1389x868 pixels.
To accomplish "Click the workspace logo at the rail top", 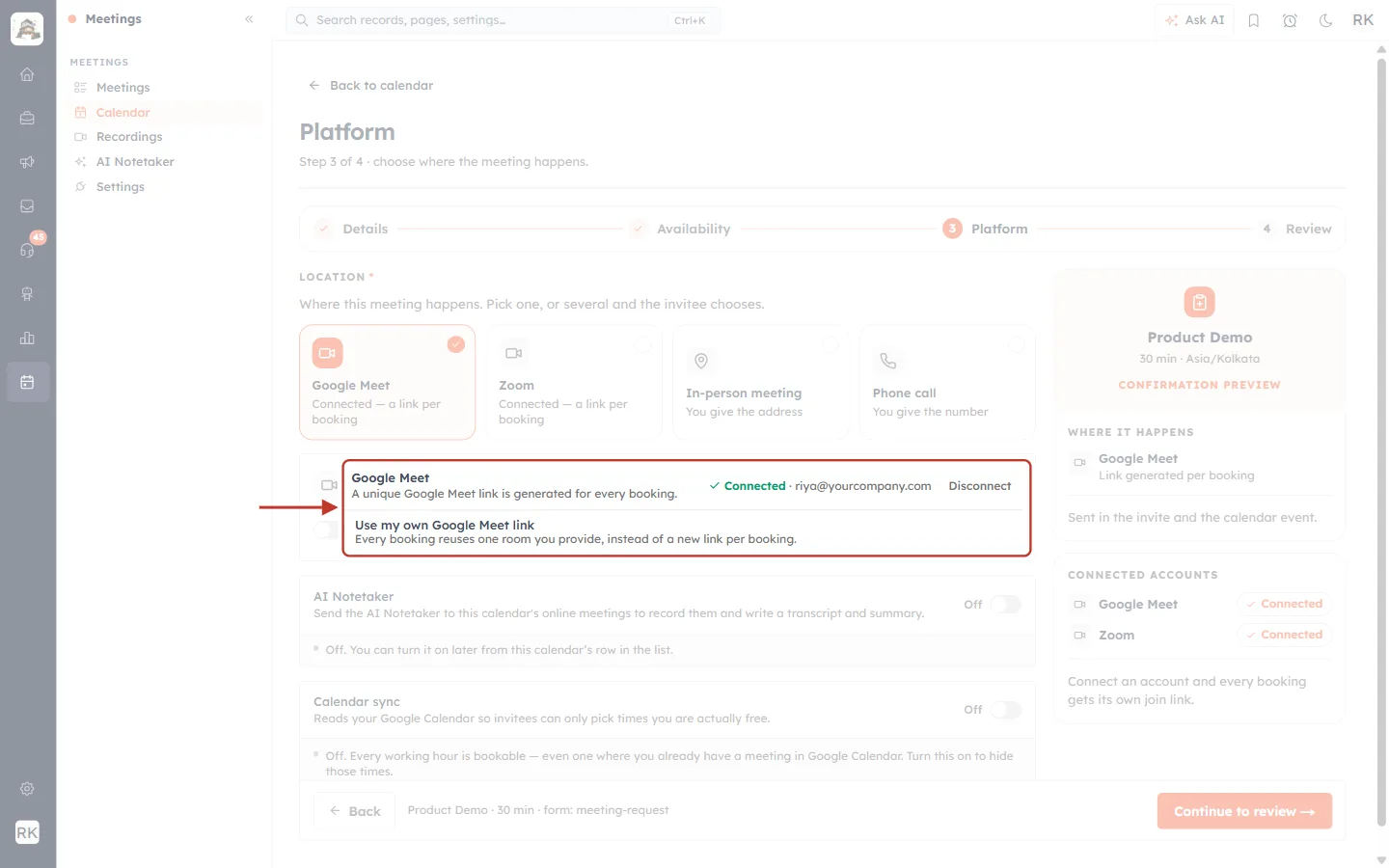I will (x=27, y=29).
